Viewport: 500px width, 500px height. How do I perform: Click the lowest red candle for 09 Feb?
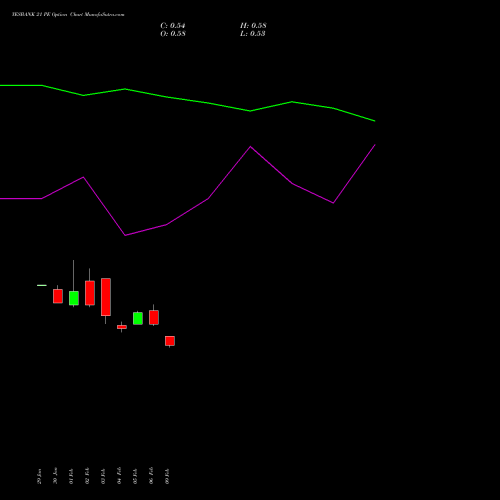point(170,341)
